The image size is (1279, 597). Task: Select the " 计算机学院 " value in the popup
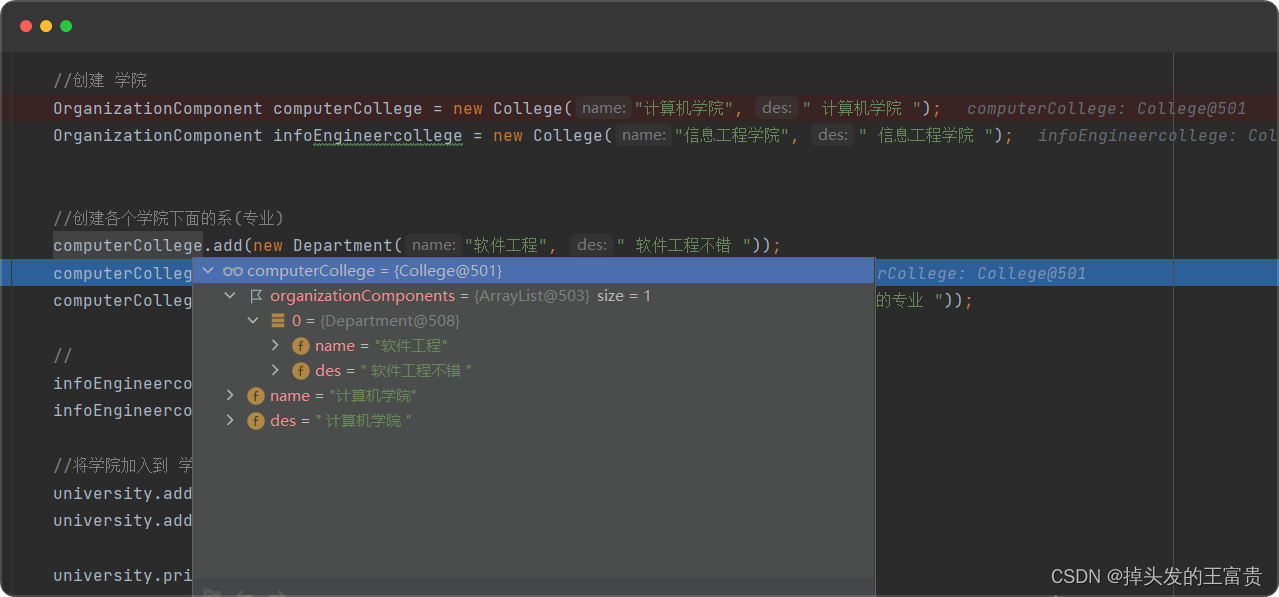(x=363, y=421)
